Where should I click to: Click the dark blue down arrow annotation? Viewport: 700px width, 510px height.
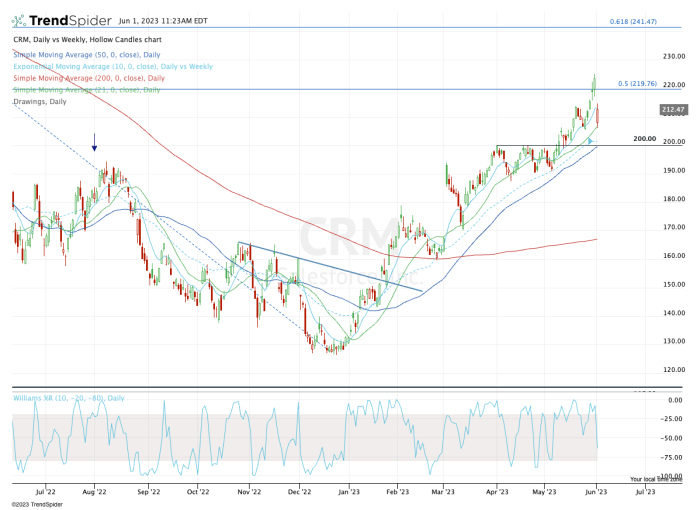tap(95, 141)
